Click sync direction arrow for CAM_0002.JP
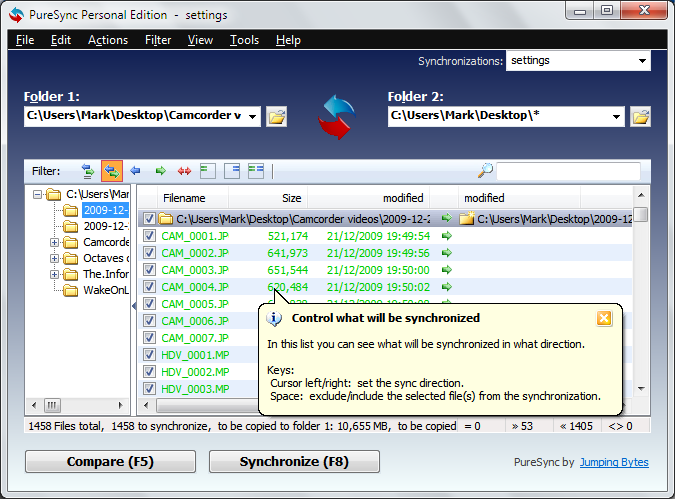 click(447, 253)
